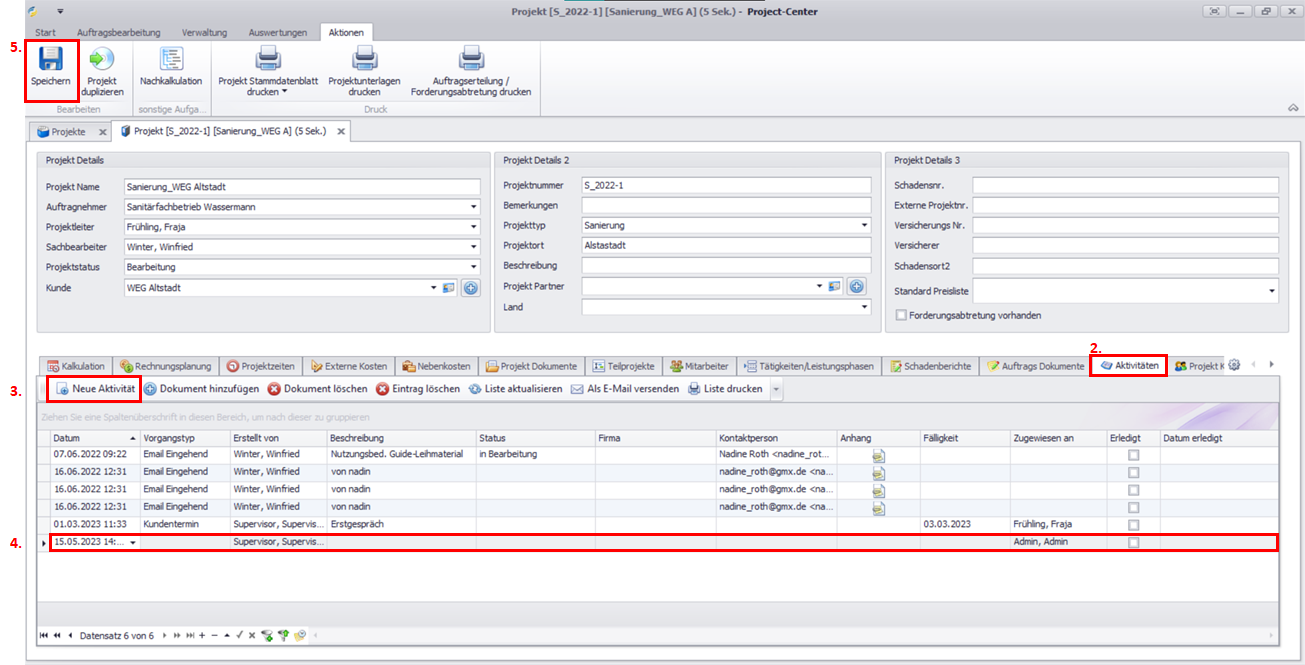Open the Projektzeiten tab

point(263,366)
